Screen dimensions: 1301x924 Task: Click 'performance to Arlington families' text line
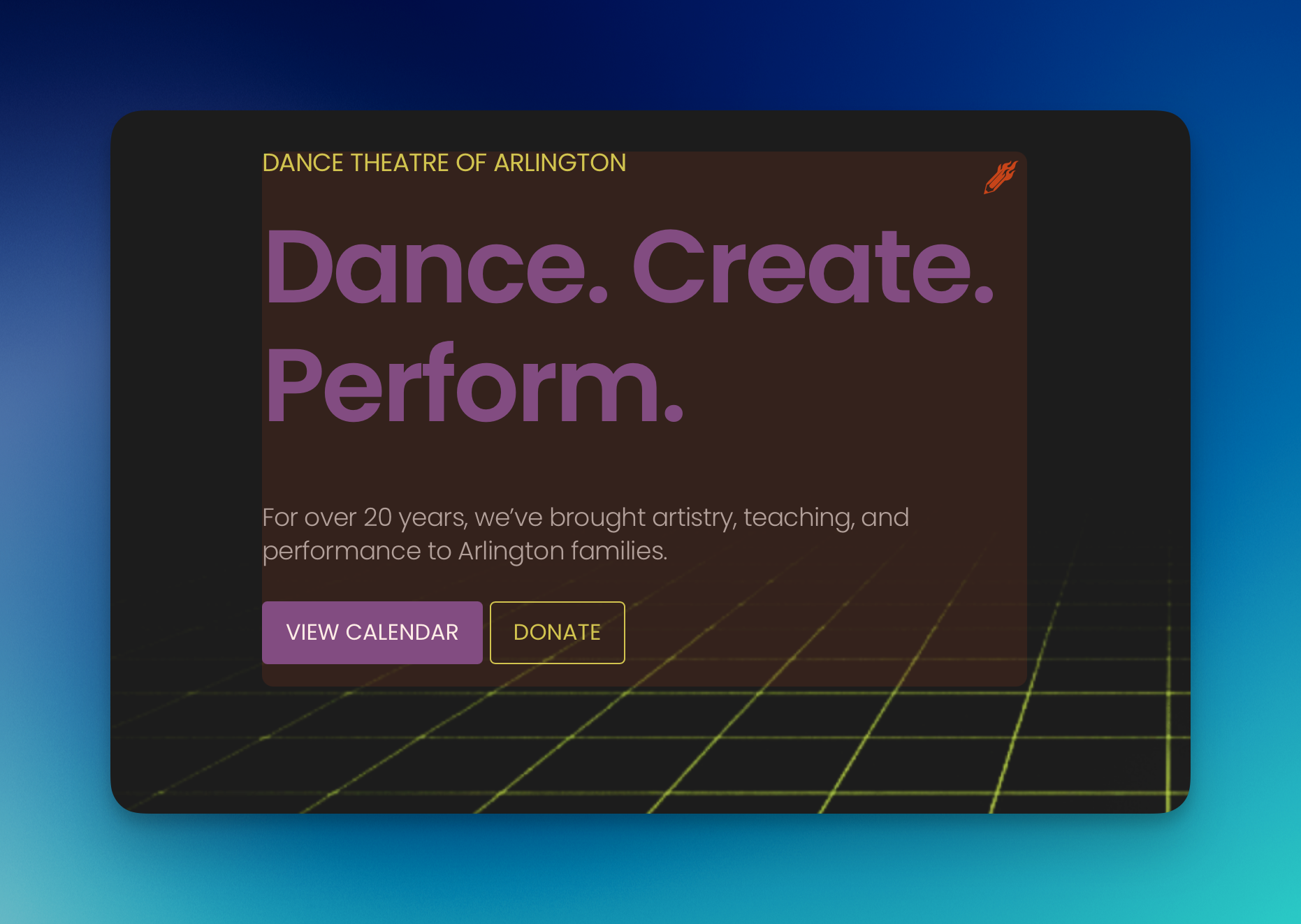click(465, 551)
